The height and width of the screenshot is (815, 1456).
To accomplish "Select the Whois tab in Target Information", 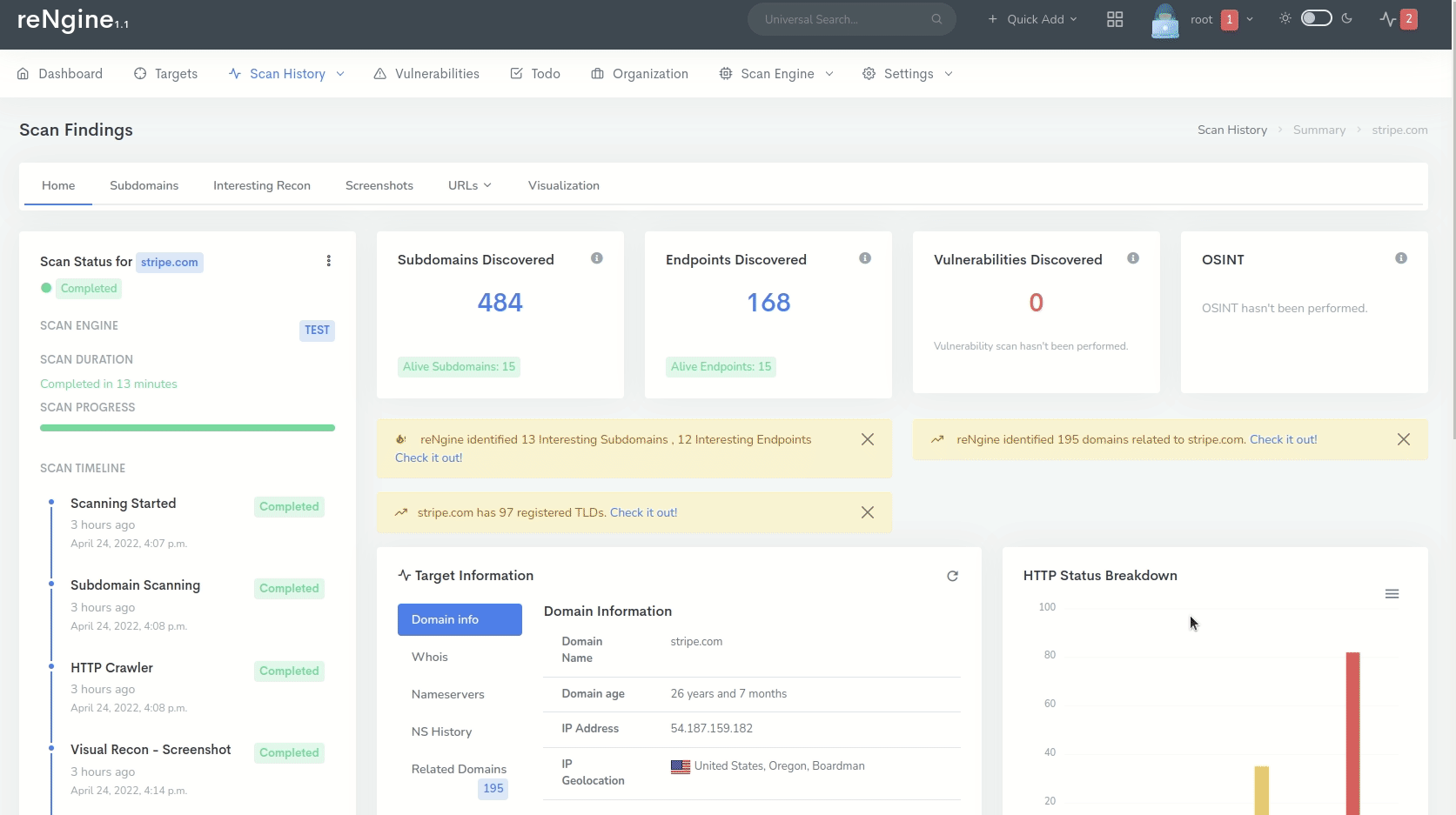I will pos(430,657).
